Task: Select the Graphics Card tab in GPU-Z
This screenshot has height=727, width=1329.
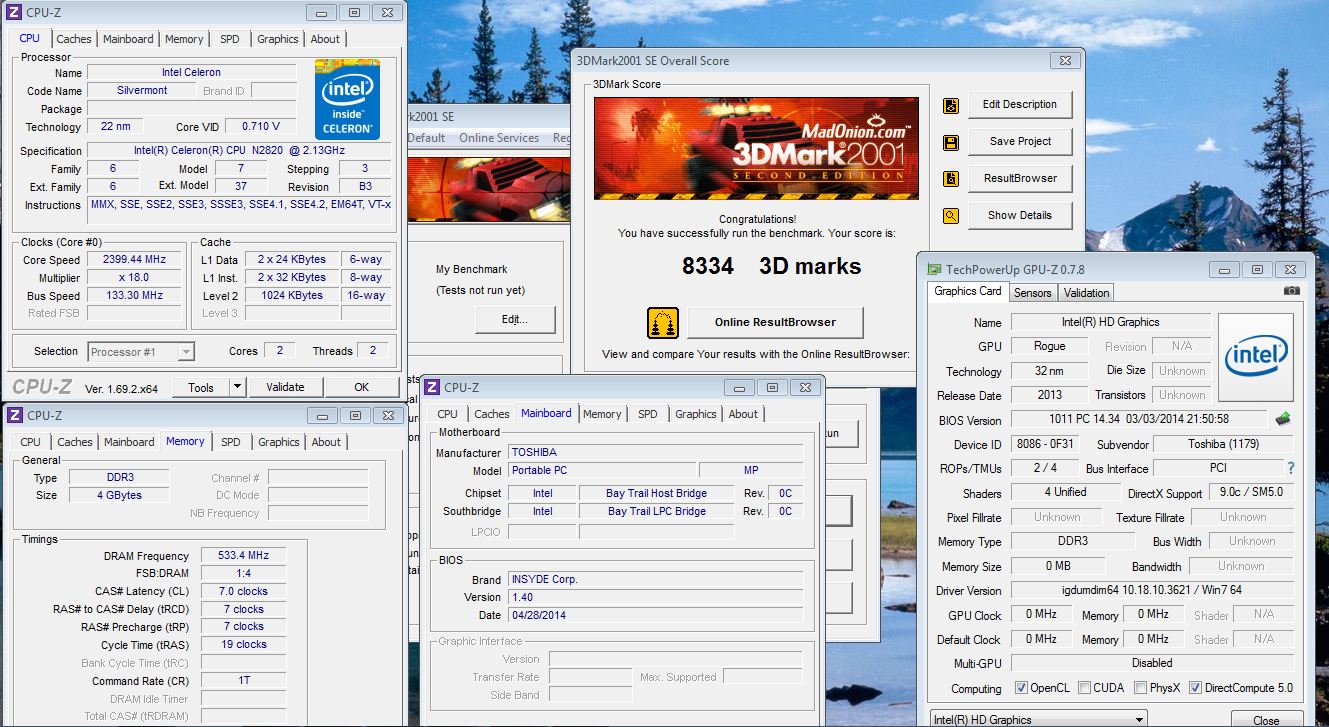Action: [967, 291]
